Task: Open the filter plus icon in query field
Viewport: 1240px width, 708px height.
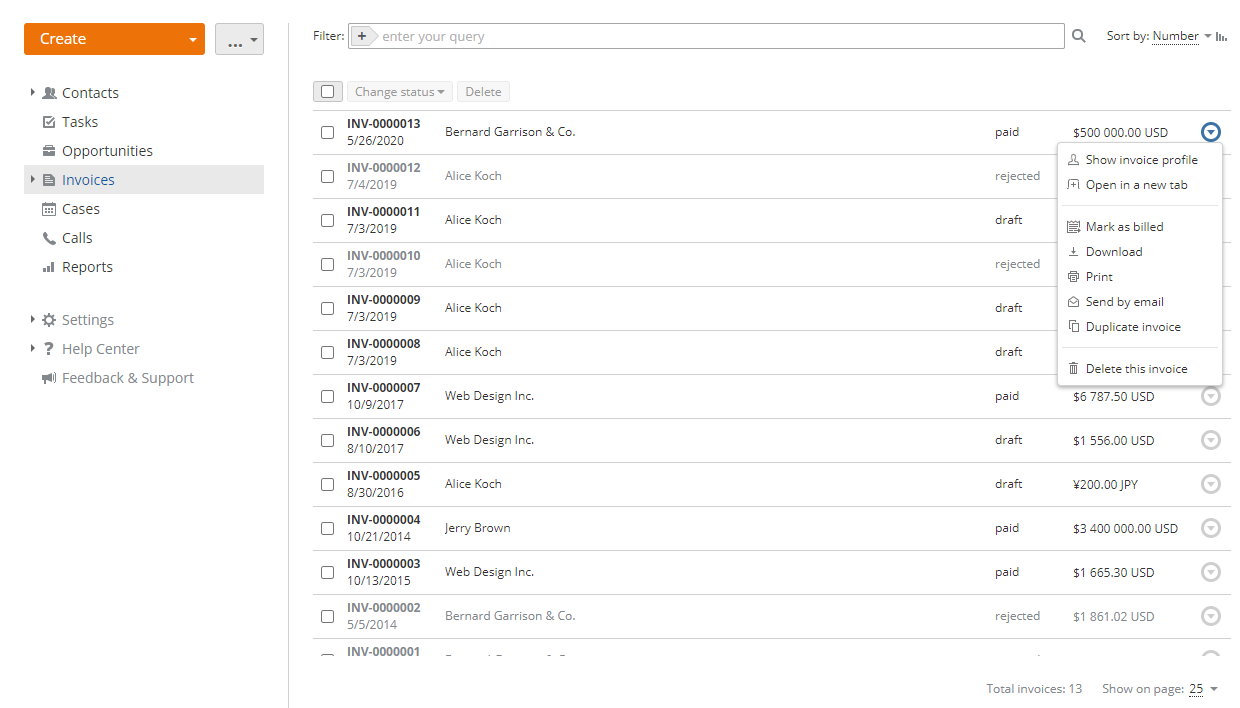Action: [360, 35]
